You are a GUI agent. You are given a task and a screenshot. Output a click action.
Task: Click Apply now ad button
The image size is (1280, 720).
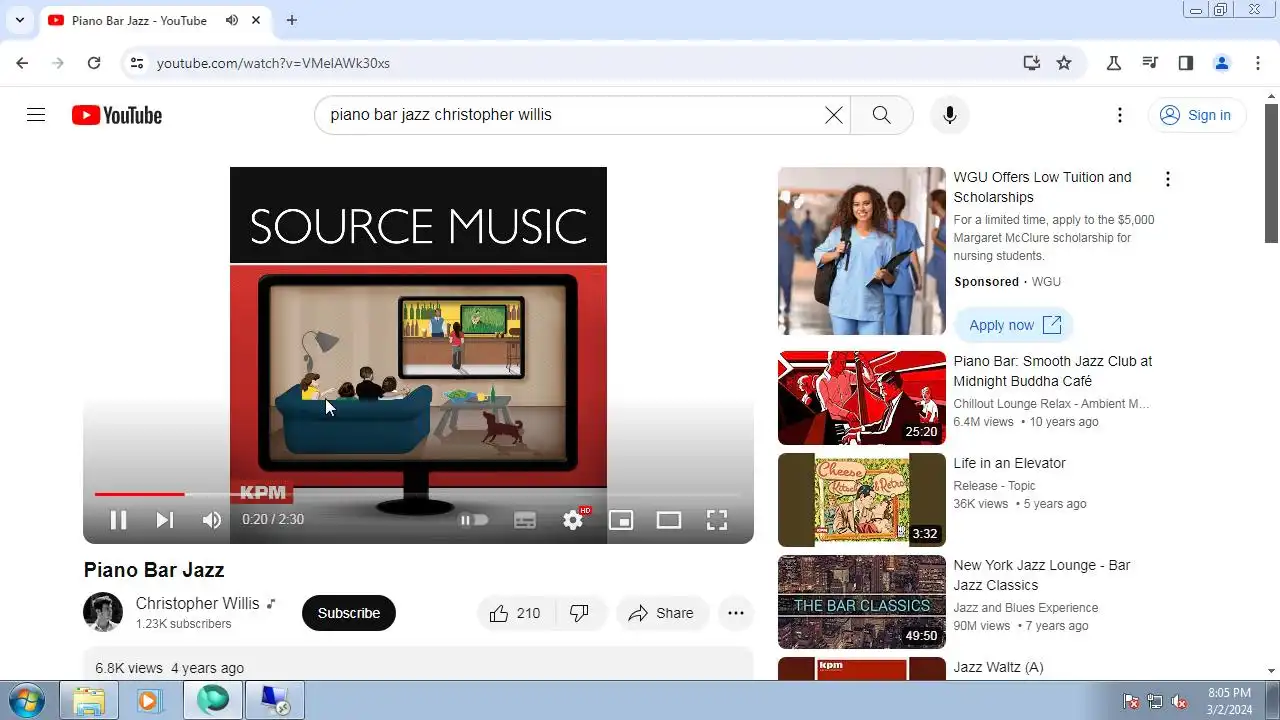pos(1014,325)
